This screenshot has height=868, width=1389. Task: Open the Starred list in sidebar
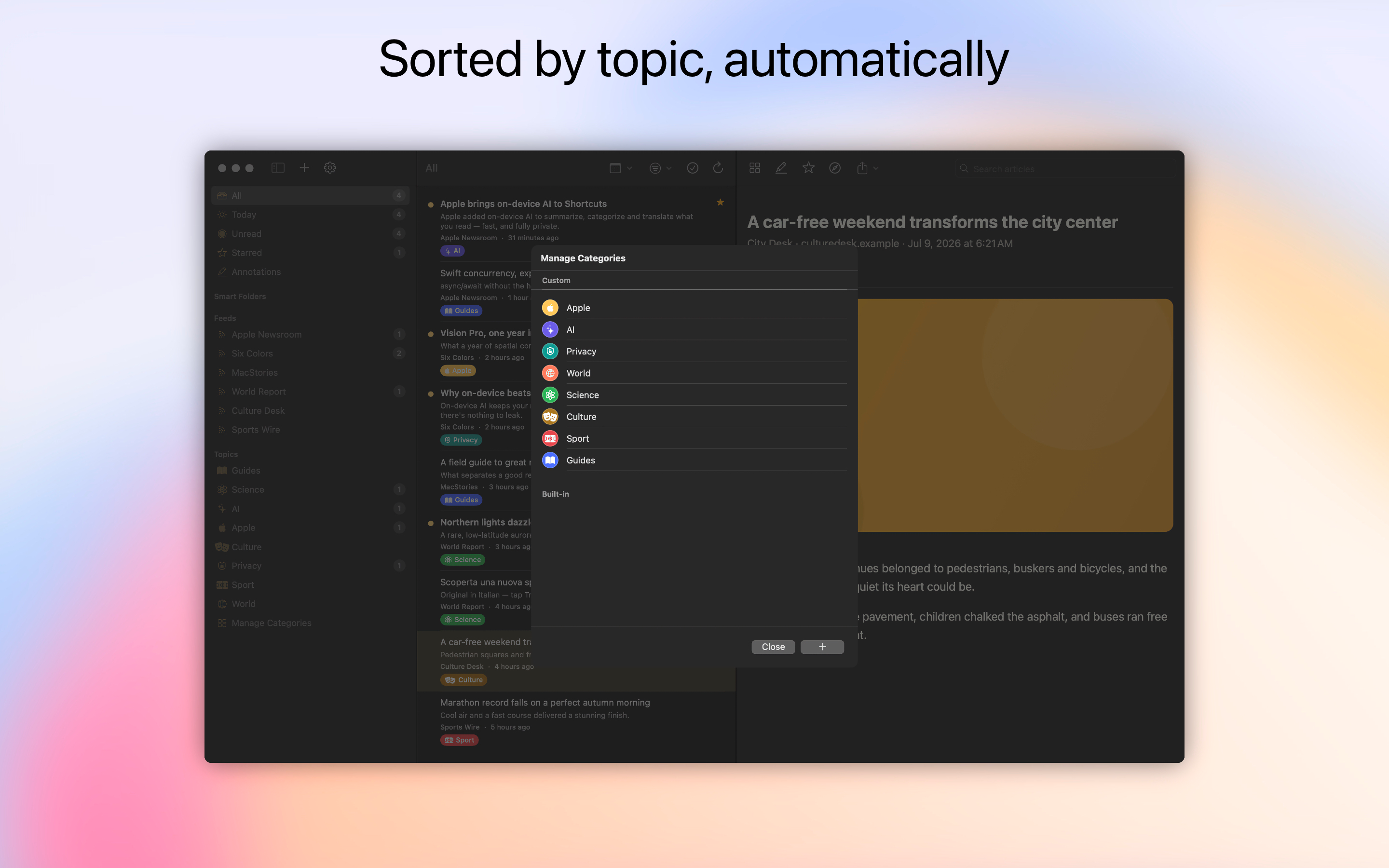pos(310,253)
